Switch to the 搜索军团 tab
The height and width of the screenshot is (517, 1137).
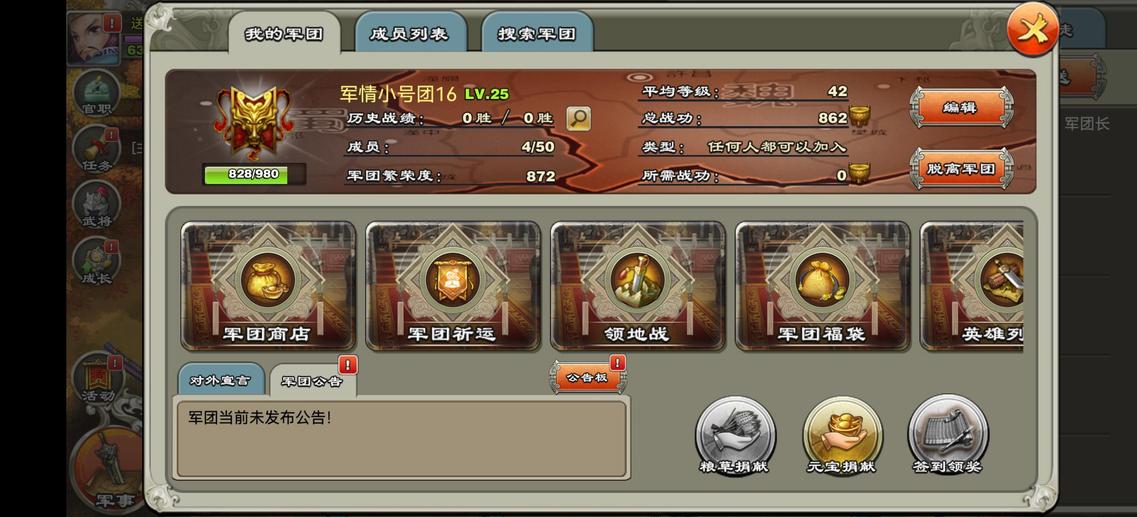click(537, 33)
